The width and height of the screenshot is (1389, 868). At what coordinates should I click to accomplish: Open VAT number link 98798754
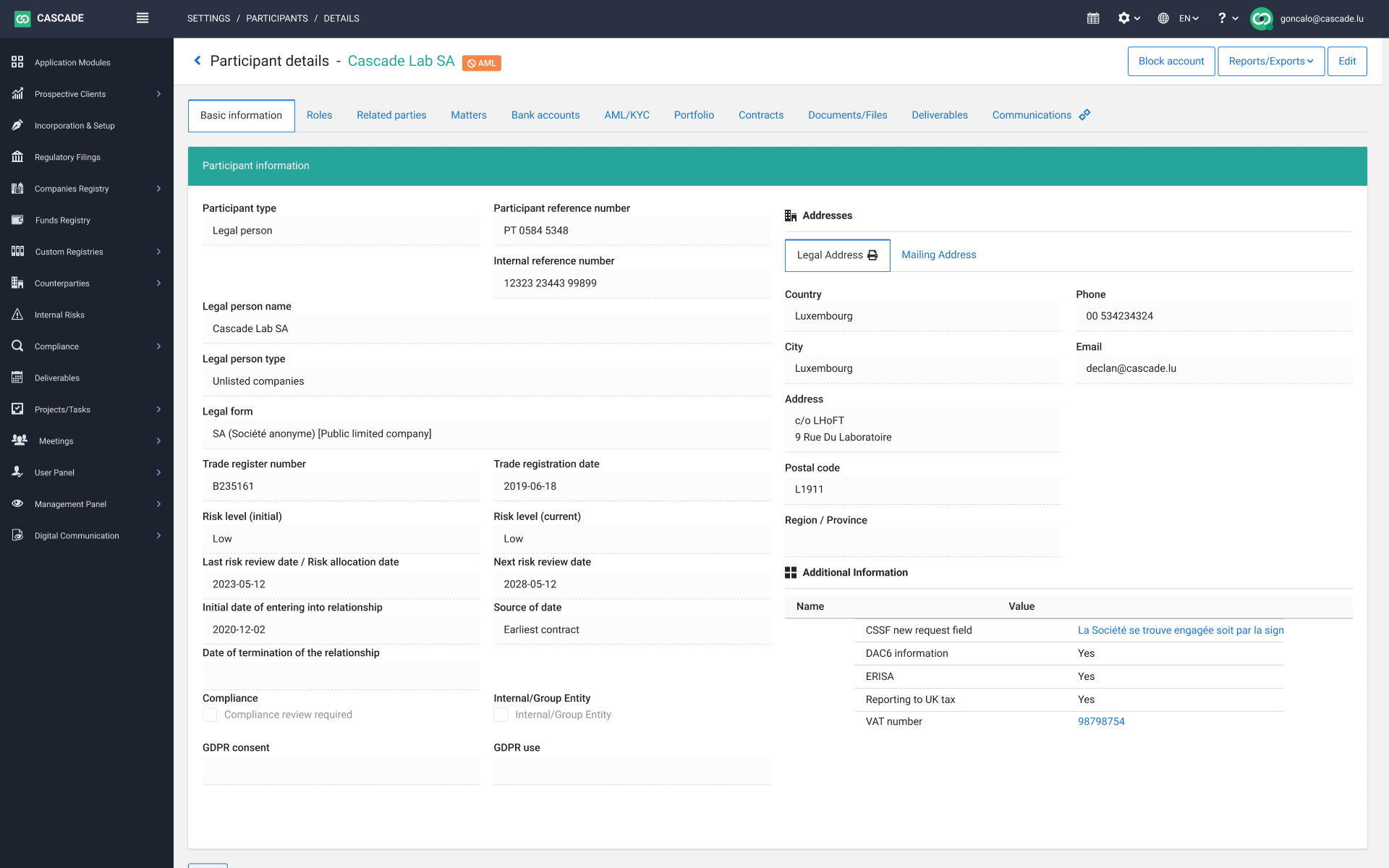pos(1101,721)
